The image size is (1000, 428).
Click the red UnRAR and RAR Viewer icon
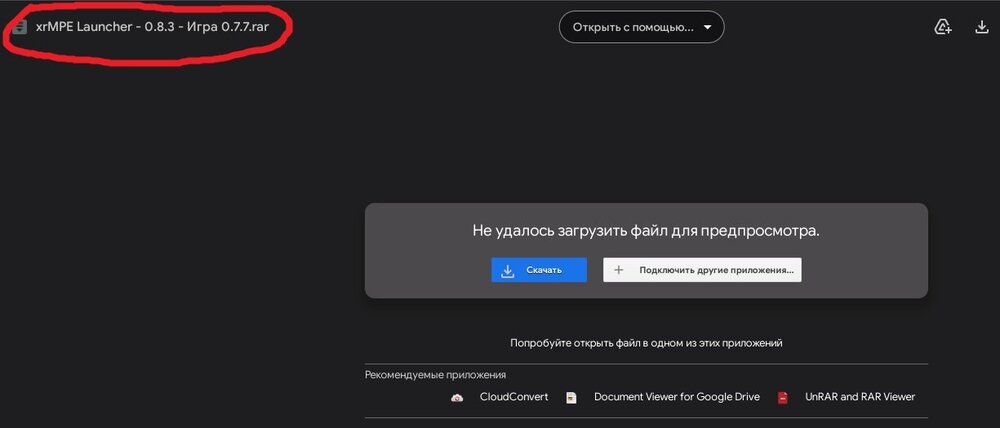pyautogui.click(x=783, y=397)
